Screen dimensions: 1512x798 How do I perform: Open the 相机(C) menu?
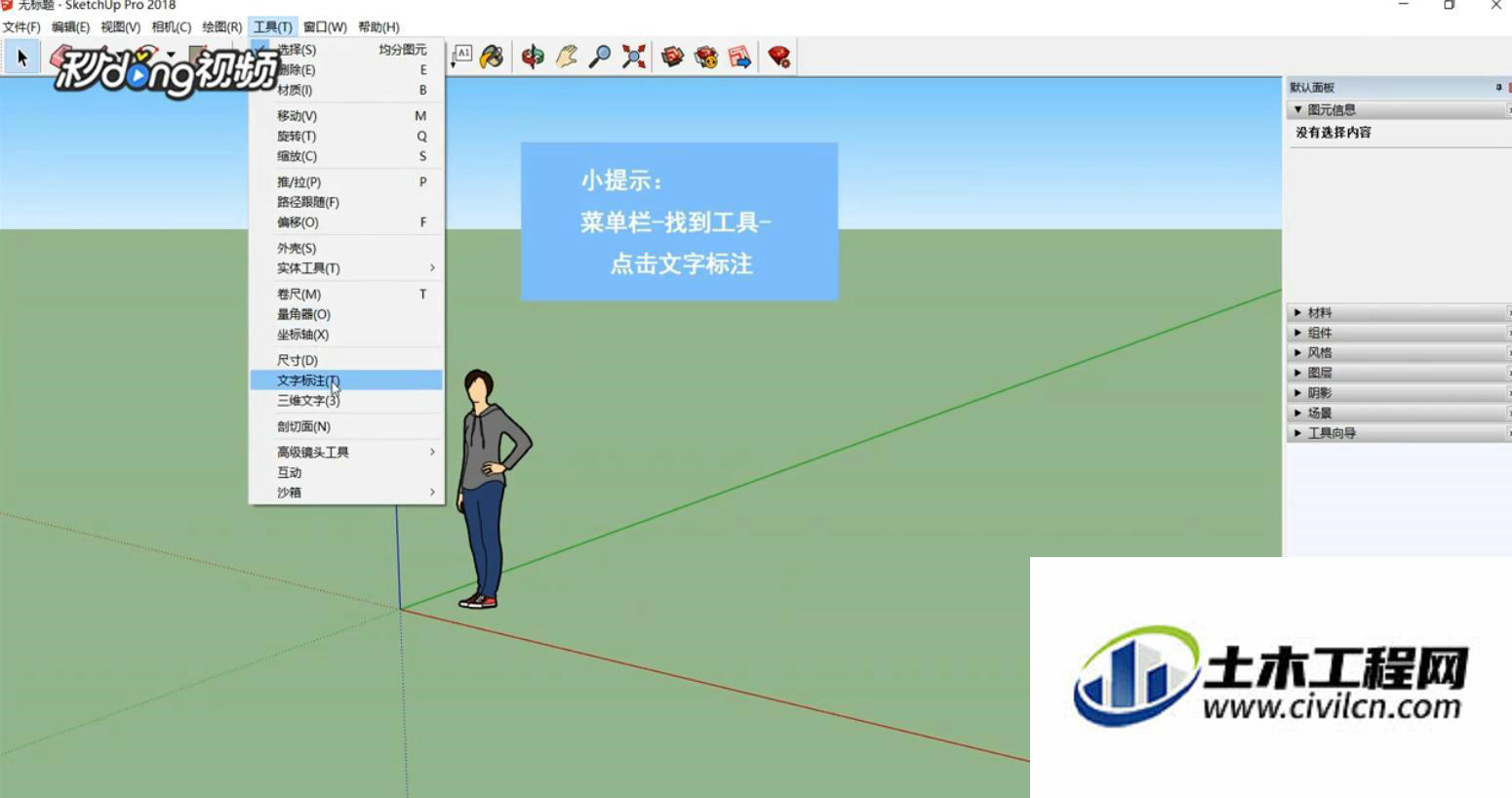point(171,27)
